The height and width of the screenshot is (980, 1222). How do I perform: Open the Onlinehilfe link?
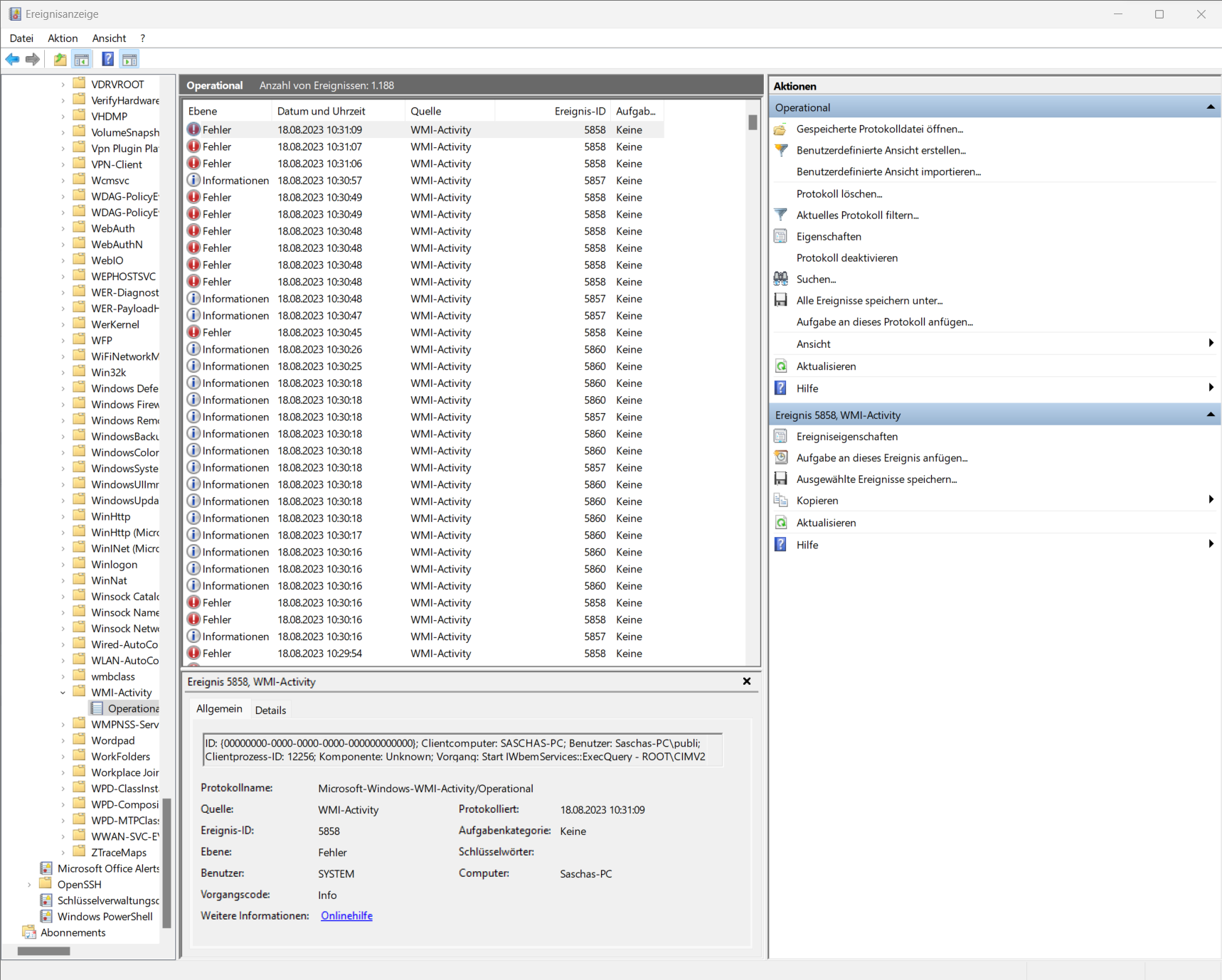(346, 916)
